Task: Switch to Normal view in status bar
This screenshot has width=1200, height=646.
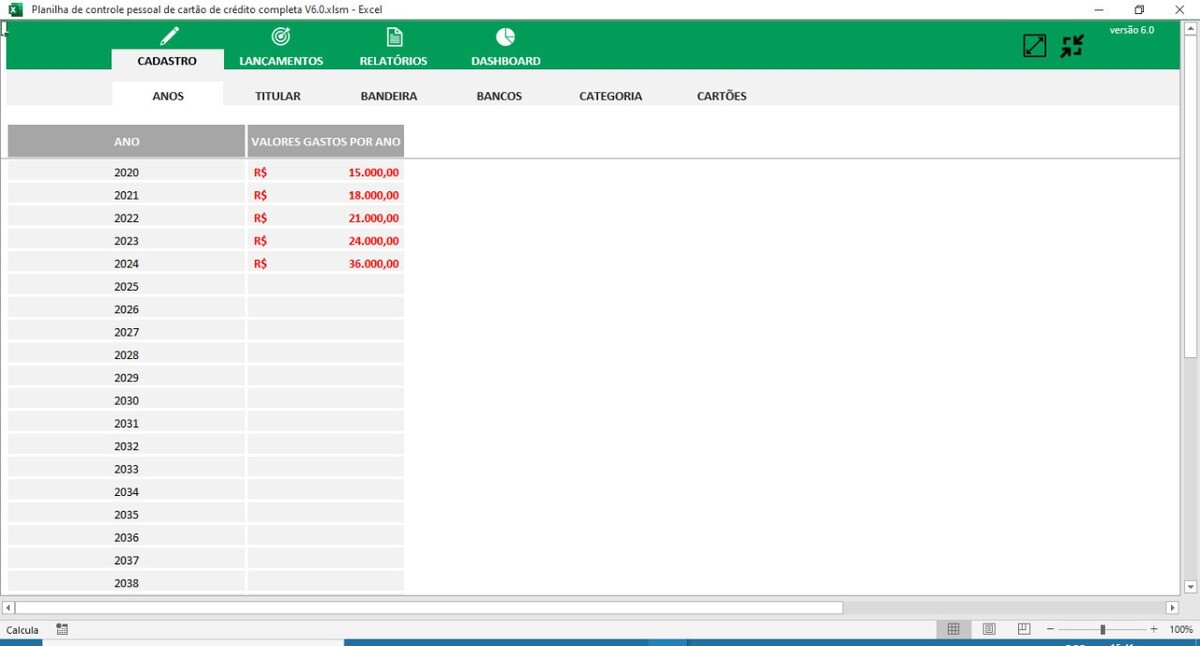Action: [953, 630]
